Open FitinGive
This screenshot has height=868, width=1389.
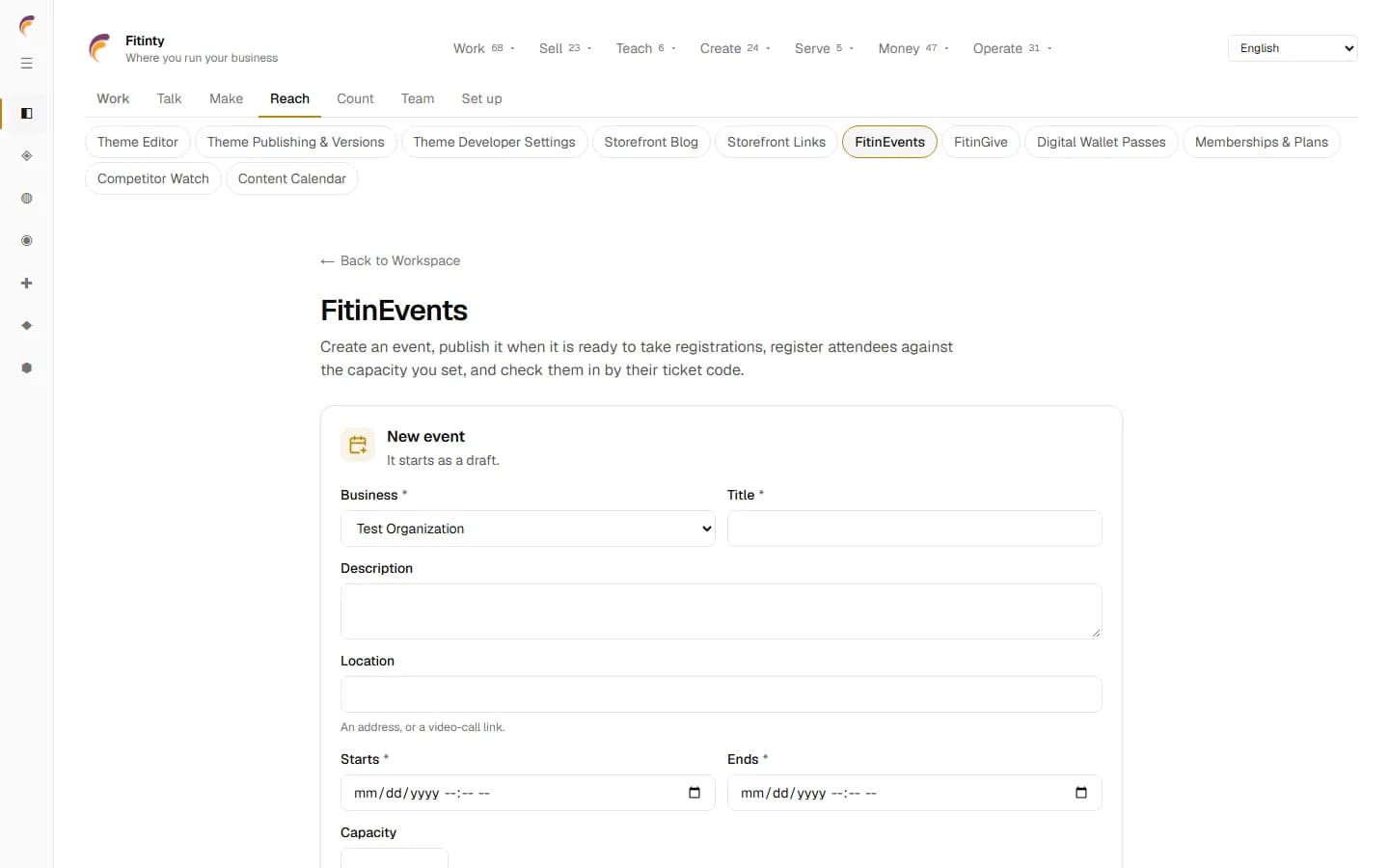[980, 142]
